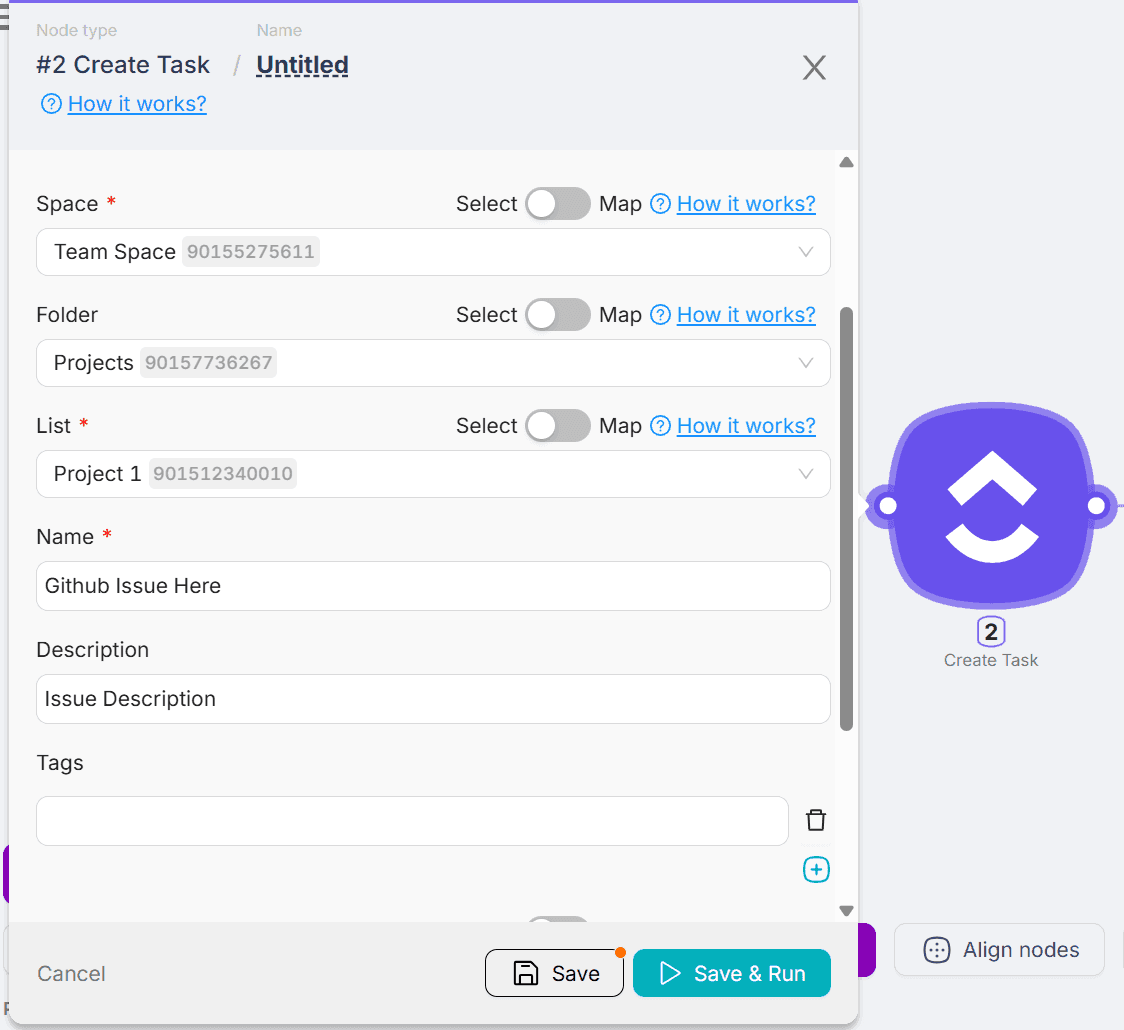The image size is (1124, 1030).
Task: Click the Description field with Issue Description
Action: point(433,699)
